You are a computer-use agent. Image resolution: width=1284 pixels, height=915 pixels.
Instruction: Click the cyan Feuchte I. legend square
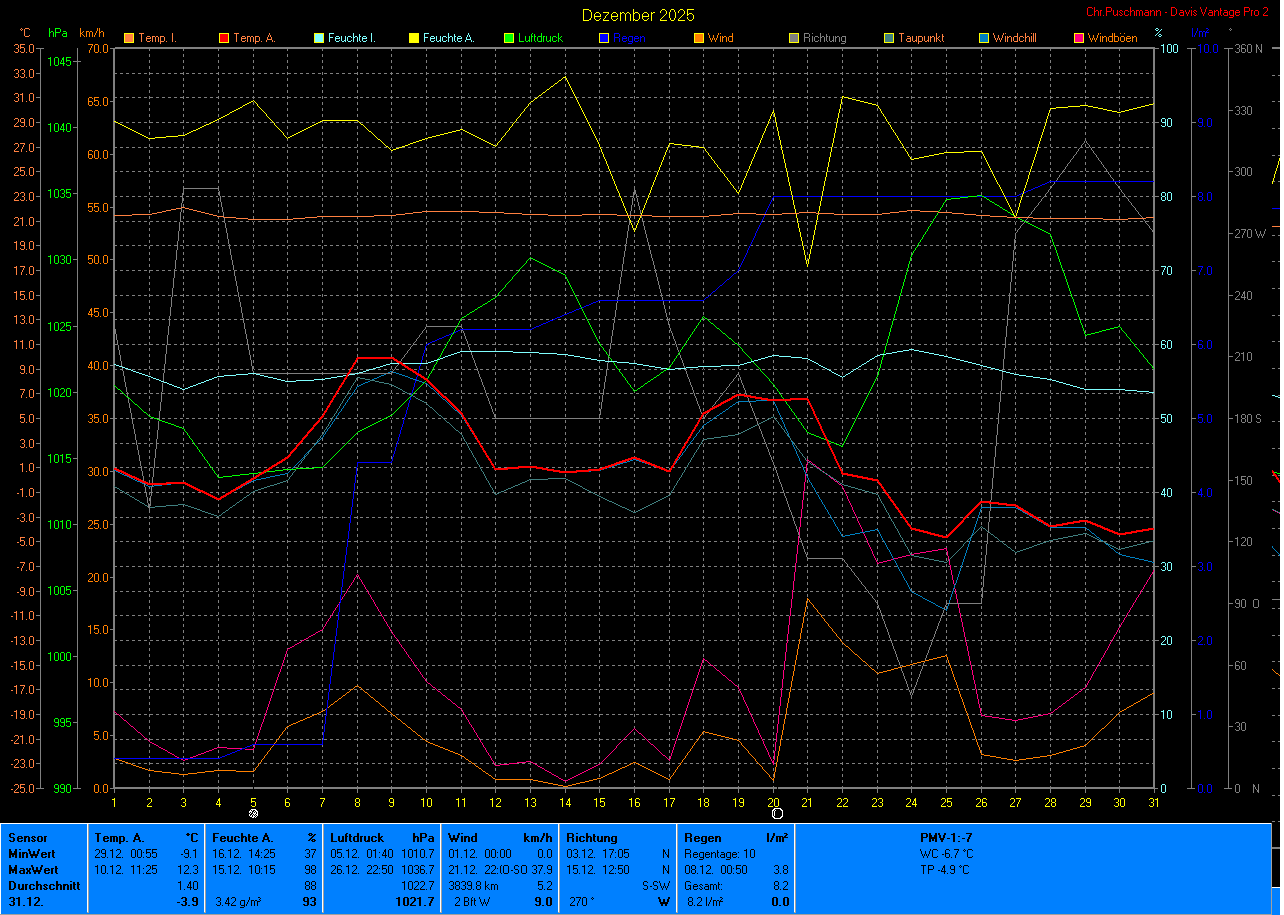[x=318, y=39]
